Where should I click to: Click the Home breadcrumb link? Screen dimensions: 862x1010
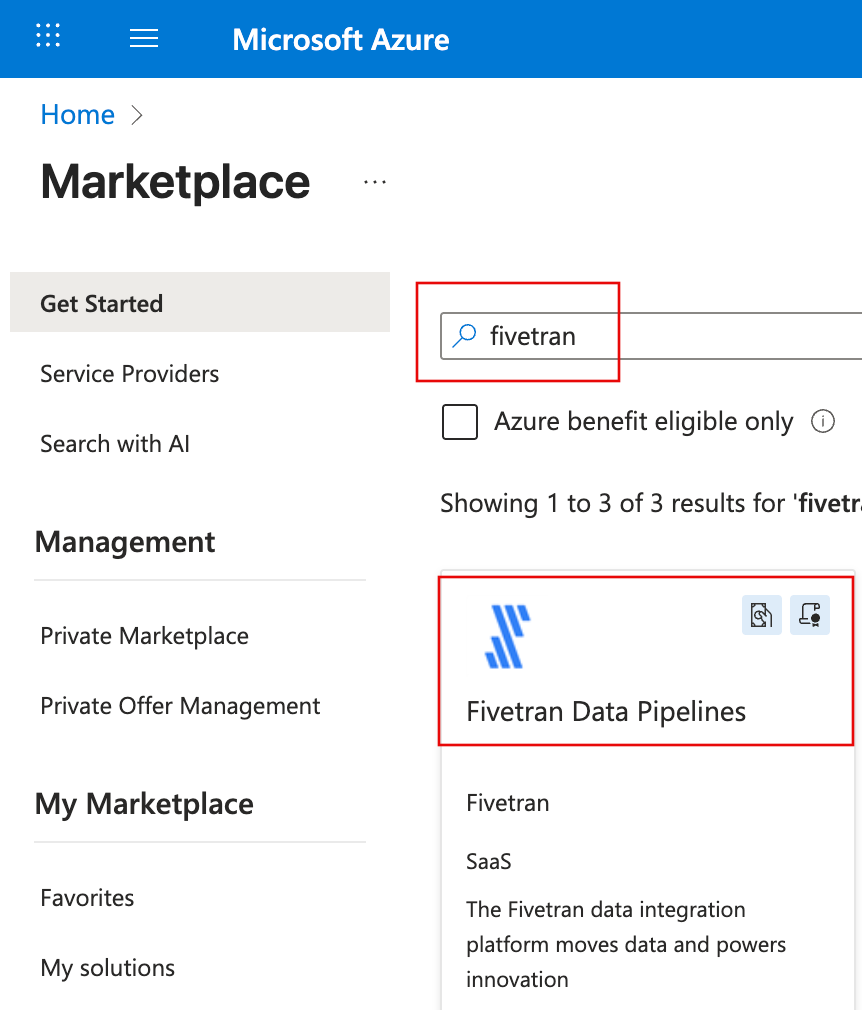coord(77,114)
